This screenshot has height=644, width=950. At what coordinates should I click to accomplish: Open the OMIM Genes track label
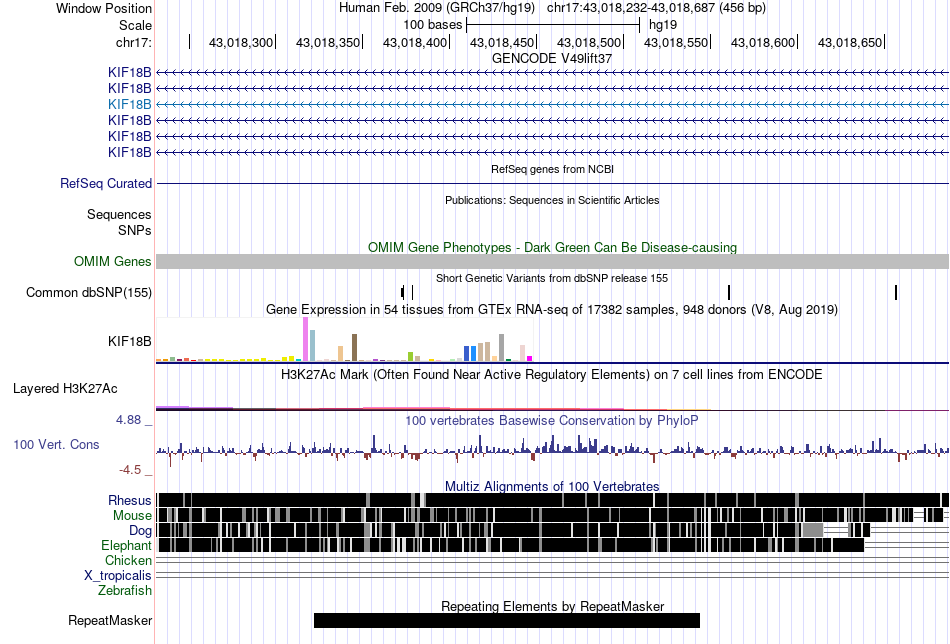point(113,261)
